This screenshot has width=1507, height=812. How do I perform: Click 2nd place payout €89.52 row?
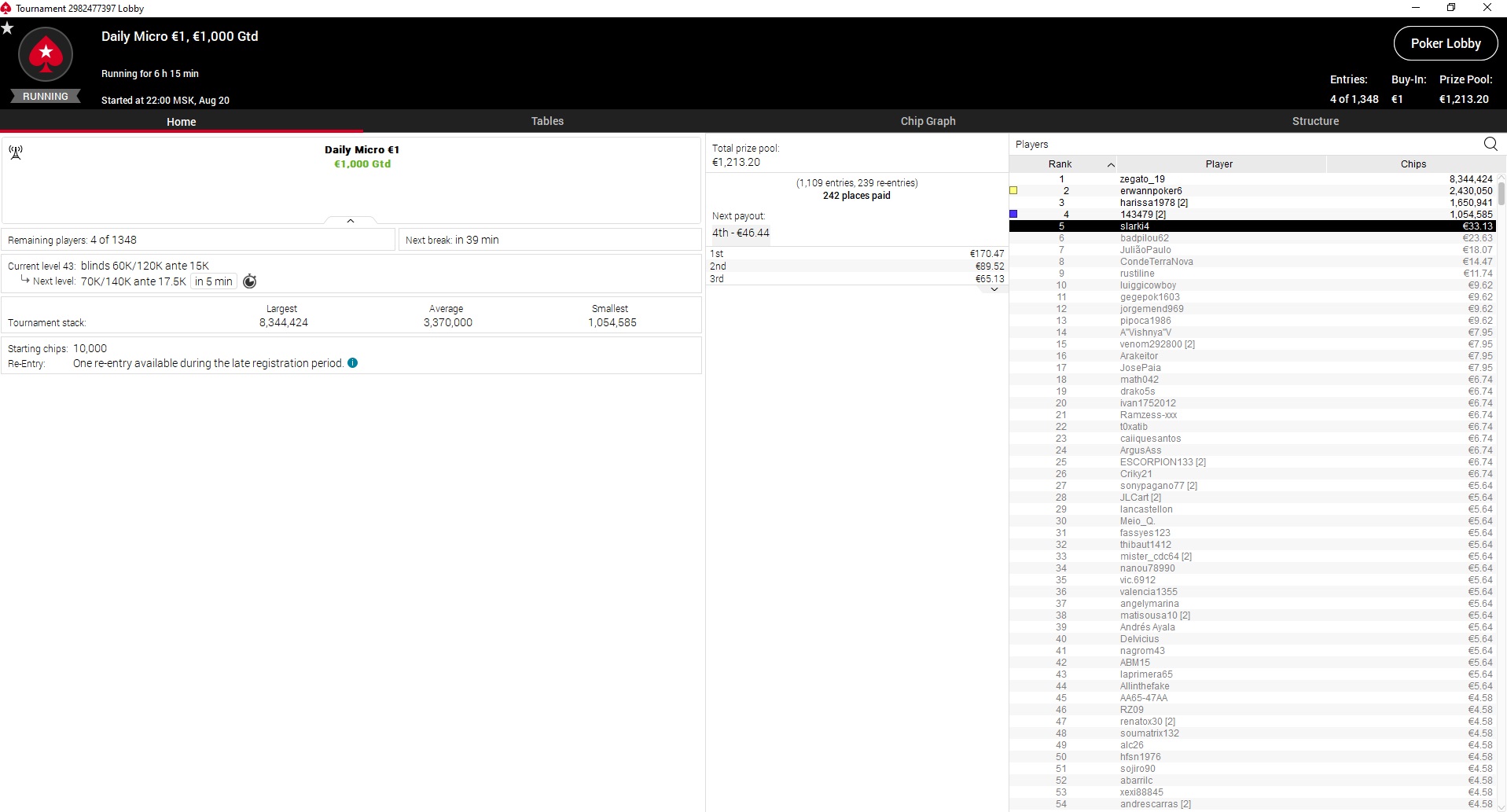(x=857, y=266)
